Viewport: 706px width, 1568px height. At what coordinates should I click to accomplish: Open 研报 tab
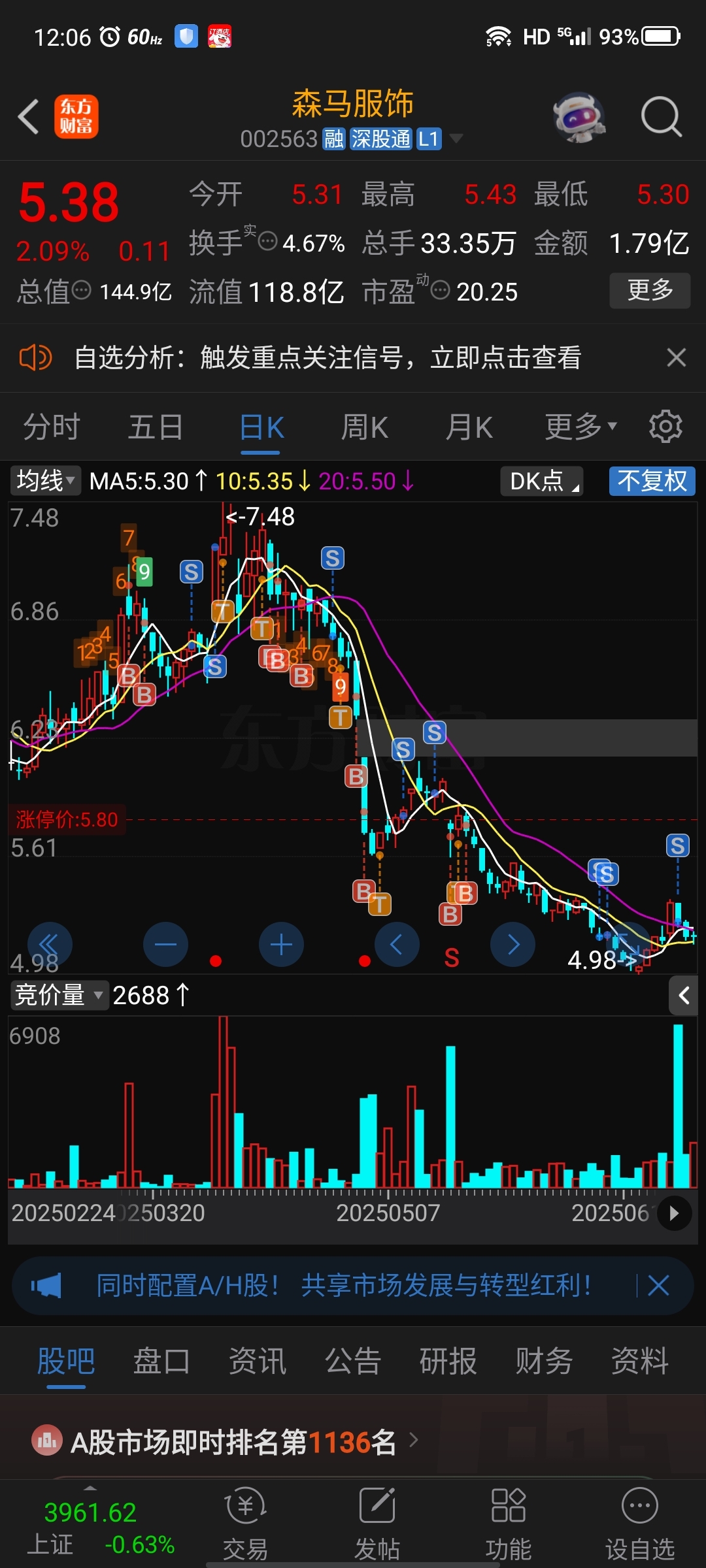[x=448, y=1362]
